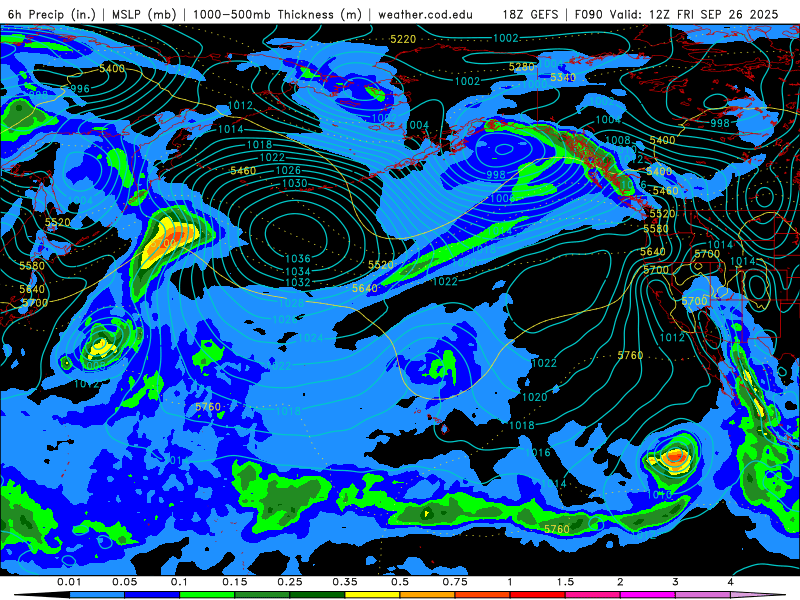Click the '0.35' legend label
This screenshot has width=800, height=600.
(345, 582)
